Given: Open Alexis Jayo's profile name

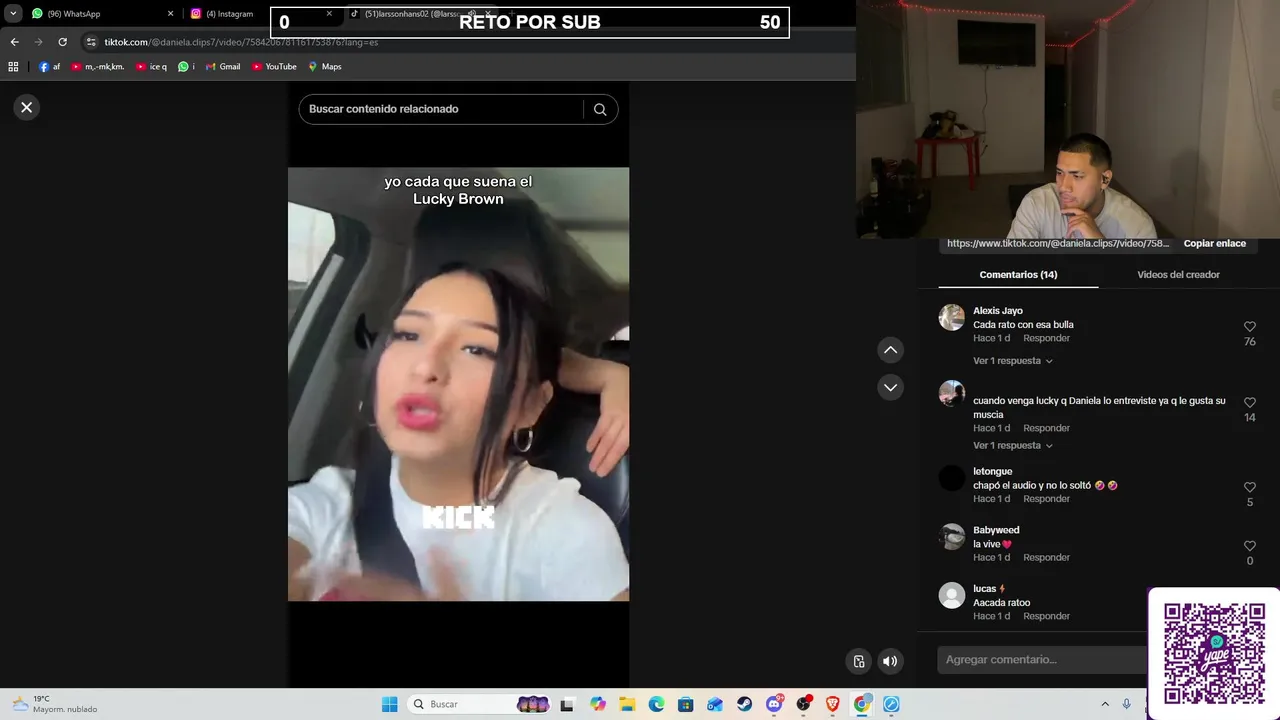Looking at the screenshot, I should coord(998,311).
